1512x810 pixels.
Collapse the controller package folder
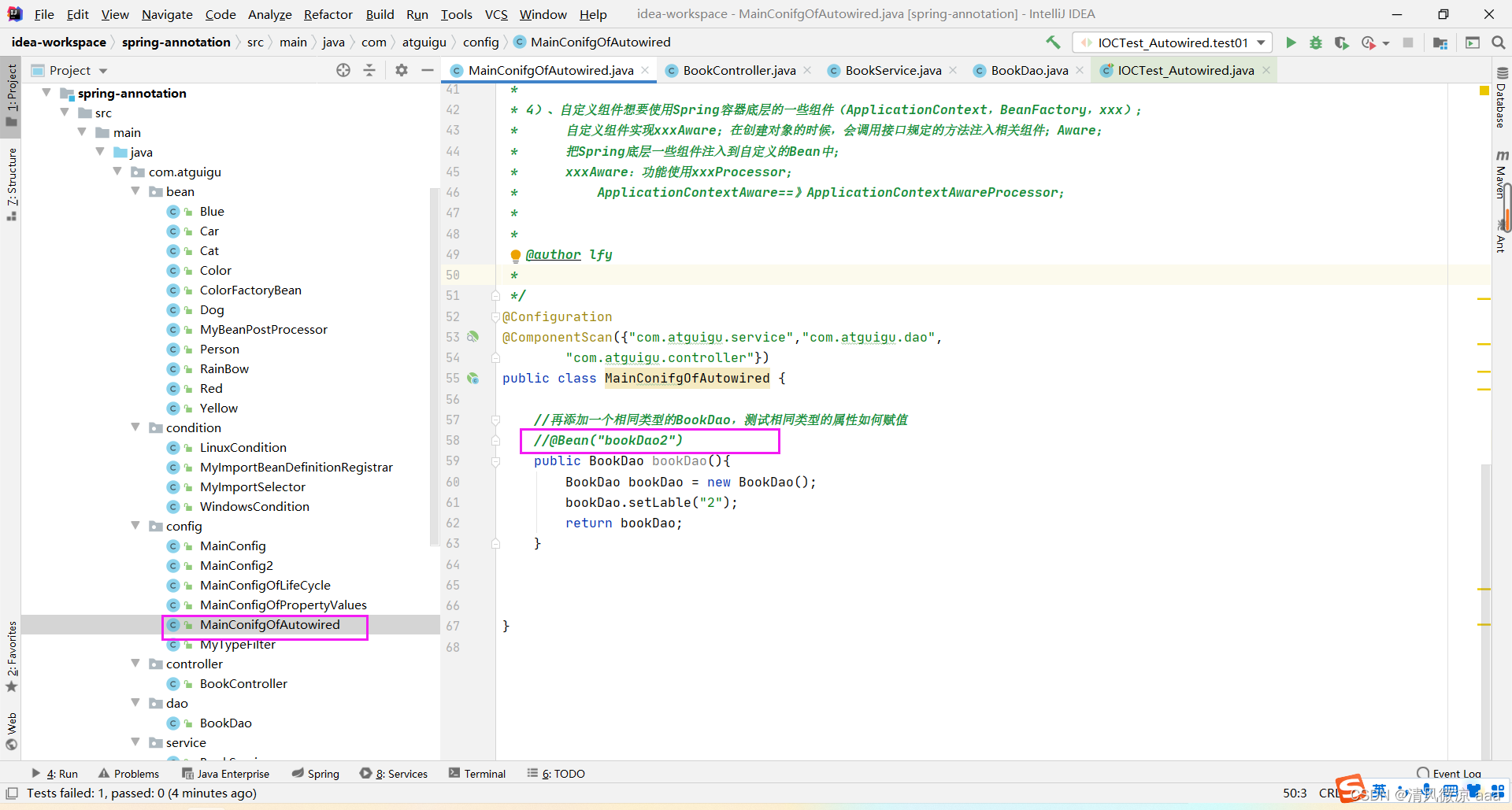135,664
